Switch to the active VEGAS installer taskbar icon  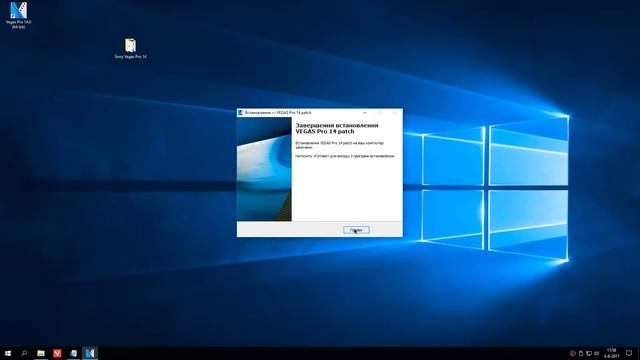pyautogui.click(x=90, y=353)
